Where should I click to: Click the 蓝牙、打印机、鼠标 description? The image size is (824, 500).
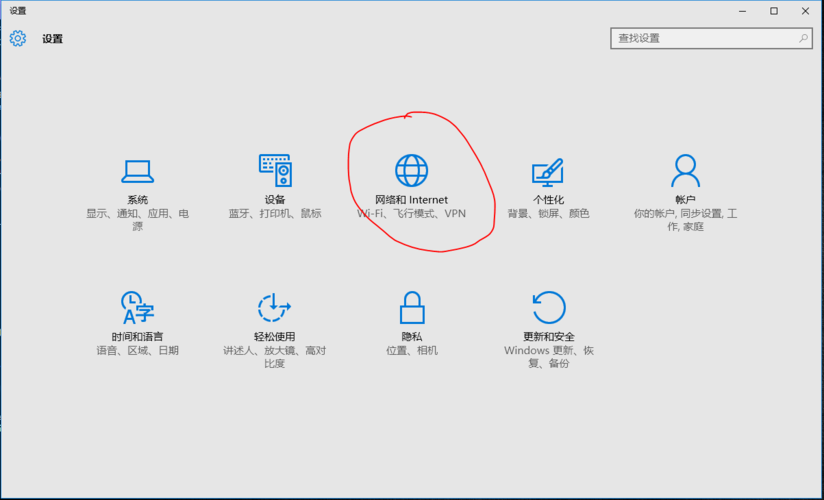tap(275, 214)
